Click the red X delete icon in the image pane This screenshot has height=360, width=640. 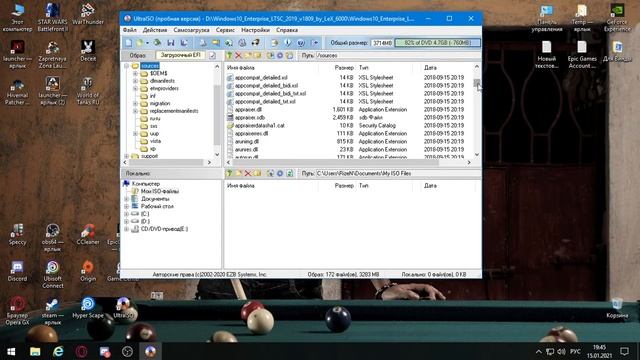238,56
